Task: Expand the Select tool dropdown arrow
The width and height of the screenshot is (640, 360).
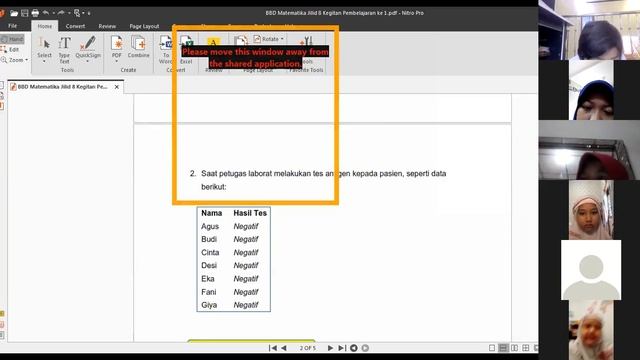Action: pyautogui.click(x=44, y=62)
